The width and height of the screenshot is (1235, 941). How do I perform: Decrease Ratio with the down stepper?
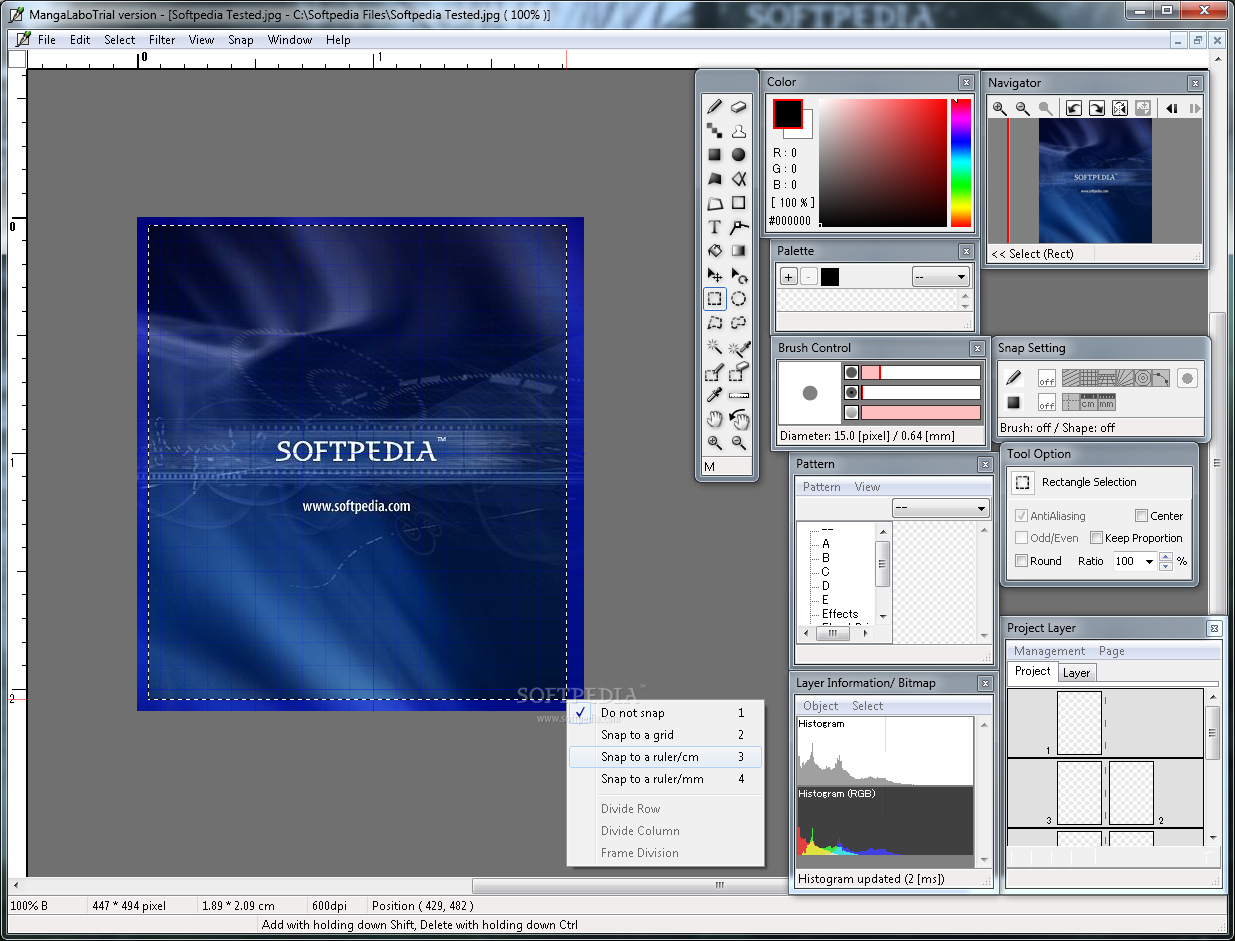(x=1165, y=566)
